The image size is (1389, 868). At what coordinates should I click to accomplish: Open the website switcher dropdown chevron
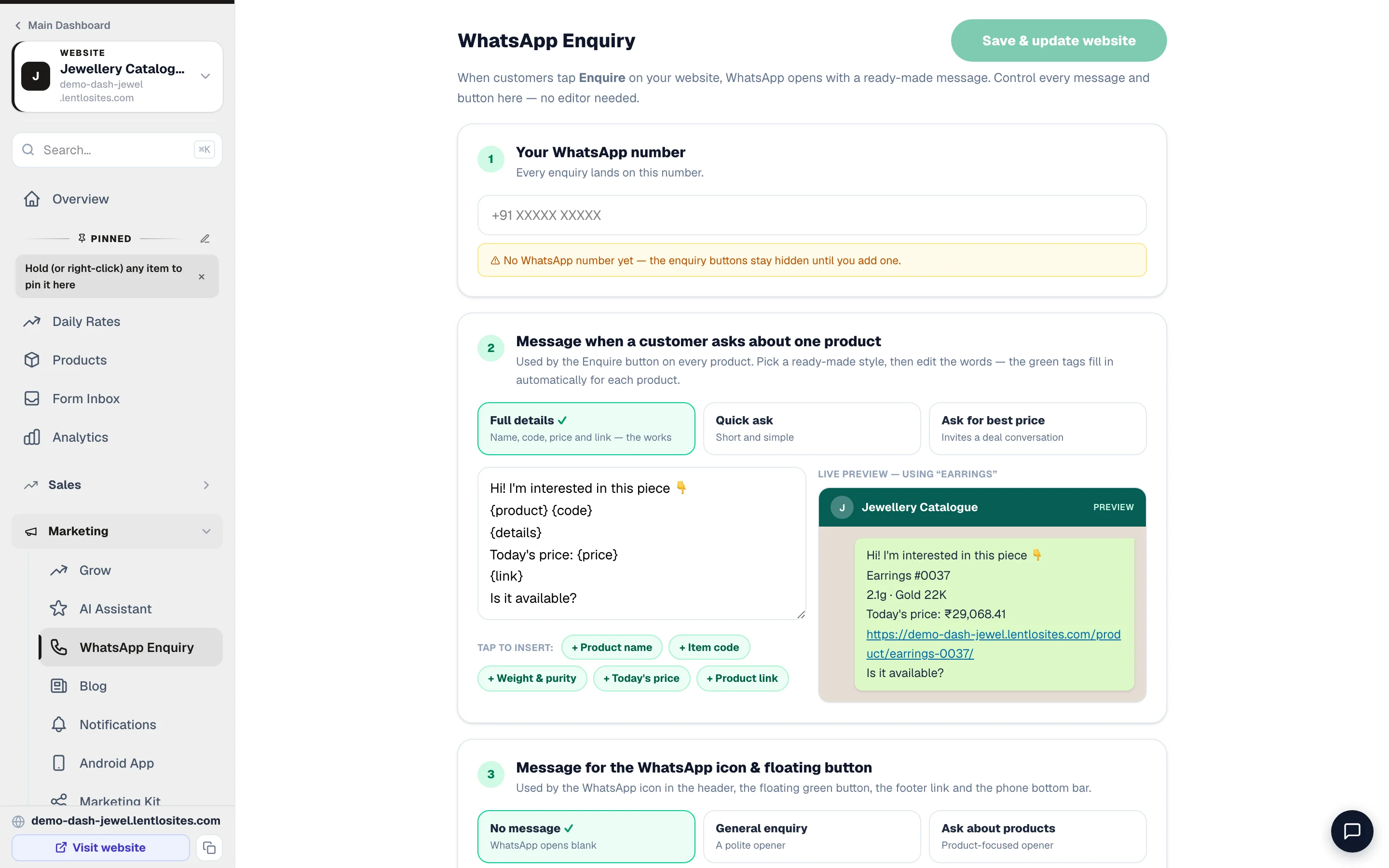[x=205, y=76]
